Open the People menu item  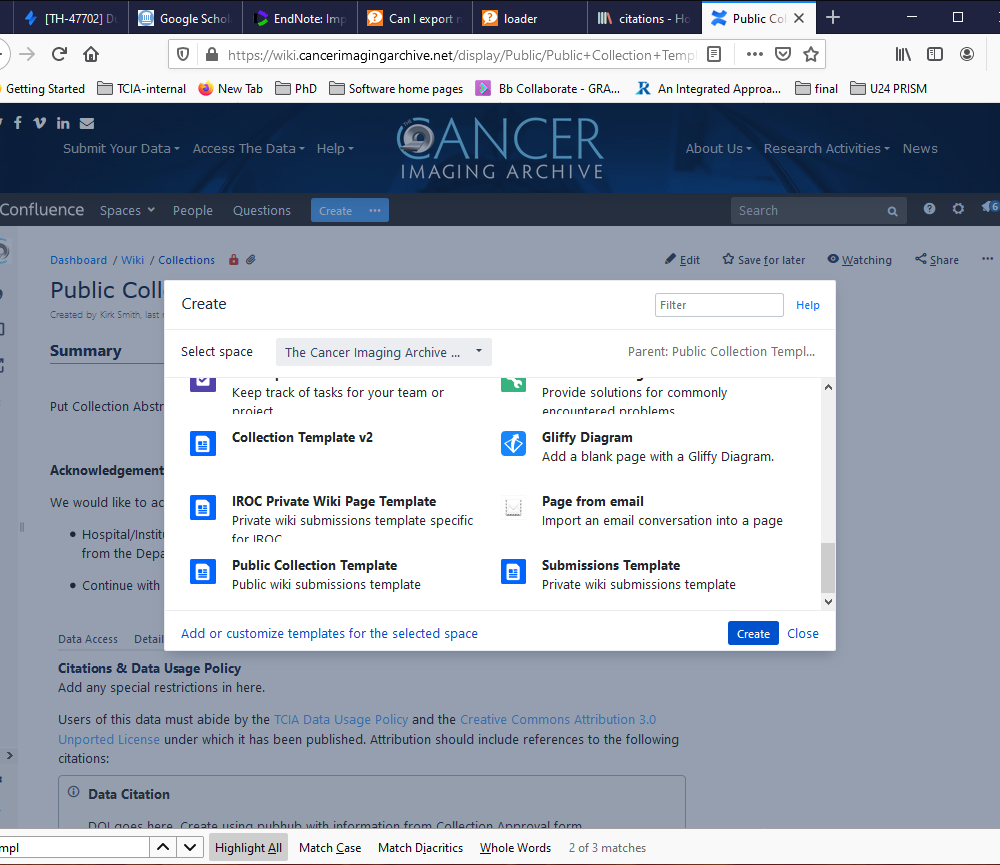click(193, 210)
